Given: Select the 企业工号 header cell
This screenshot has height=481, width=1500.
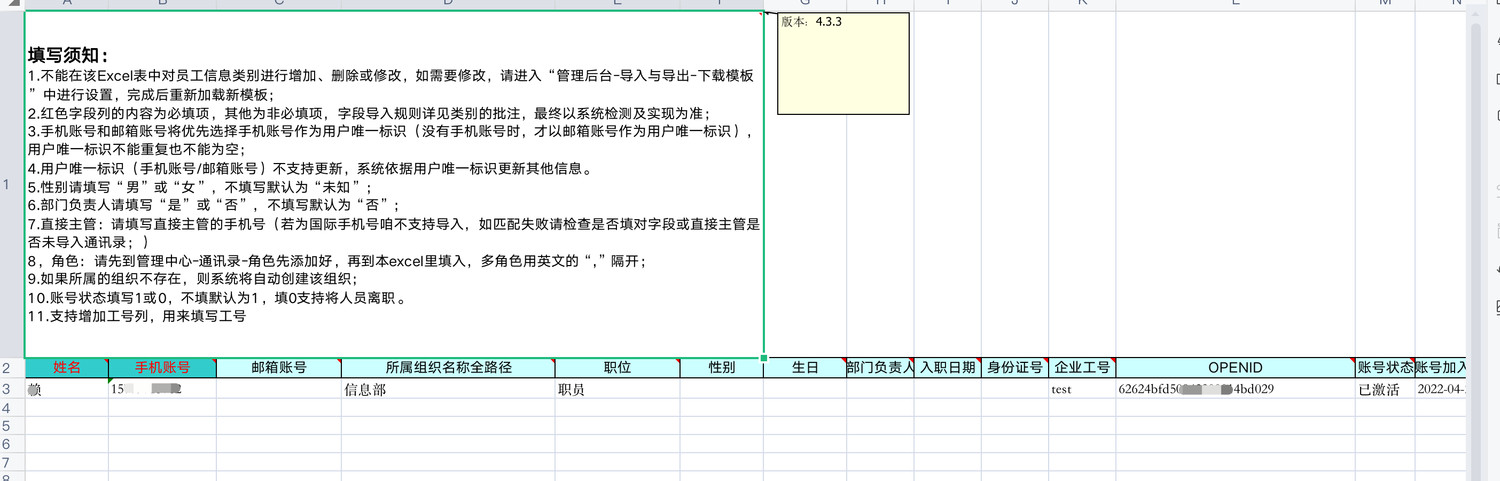Looking at the screenshot, I should 1082,368.
